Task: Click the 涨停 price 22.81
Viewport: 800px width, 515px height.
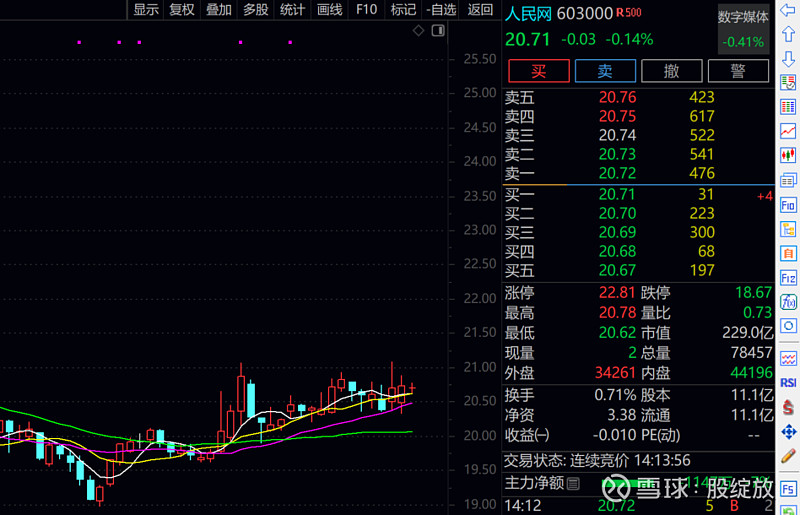Action: (x=617, y=292)
